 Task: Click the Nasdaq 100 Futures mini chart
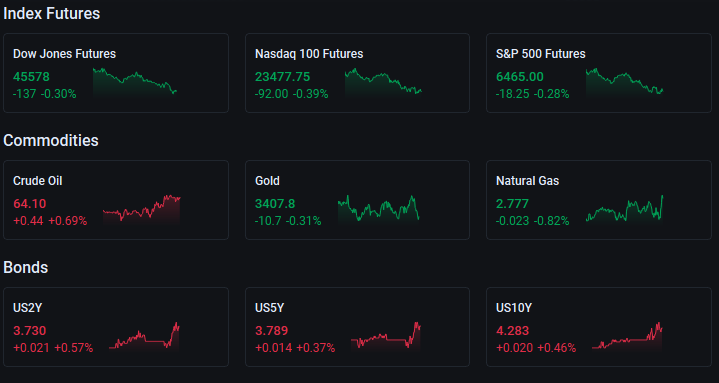coord(383,83)
